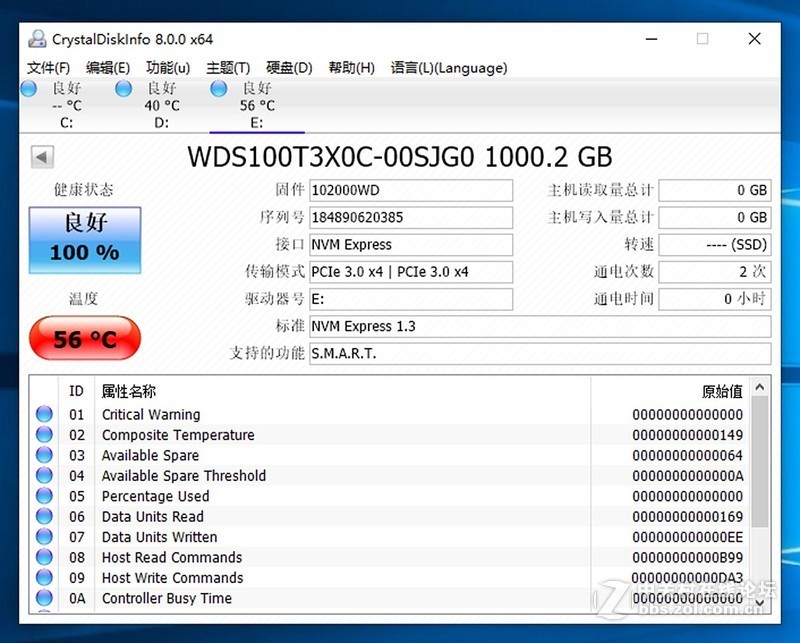The width and height of the screenshot is (800, 643).
Task: Open the 文件(F) menu
Action: [x=50, y=67]
